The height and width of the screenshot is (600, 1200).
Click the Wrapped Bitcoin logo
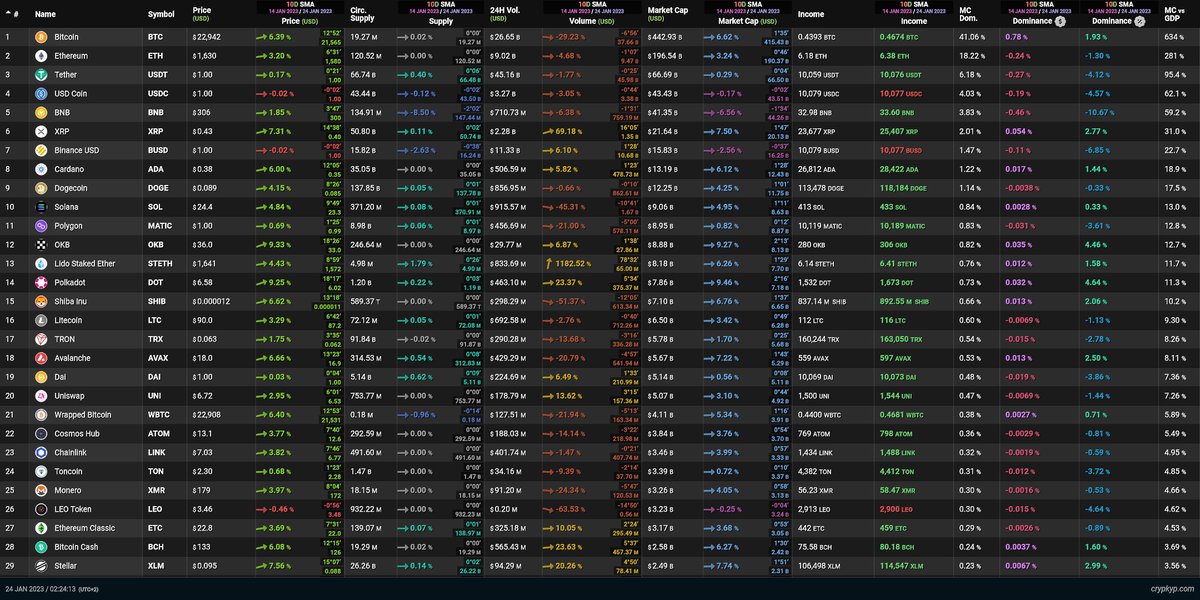[42, 414]
